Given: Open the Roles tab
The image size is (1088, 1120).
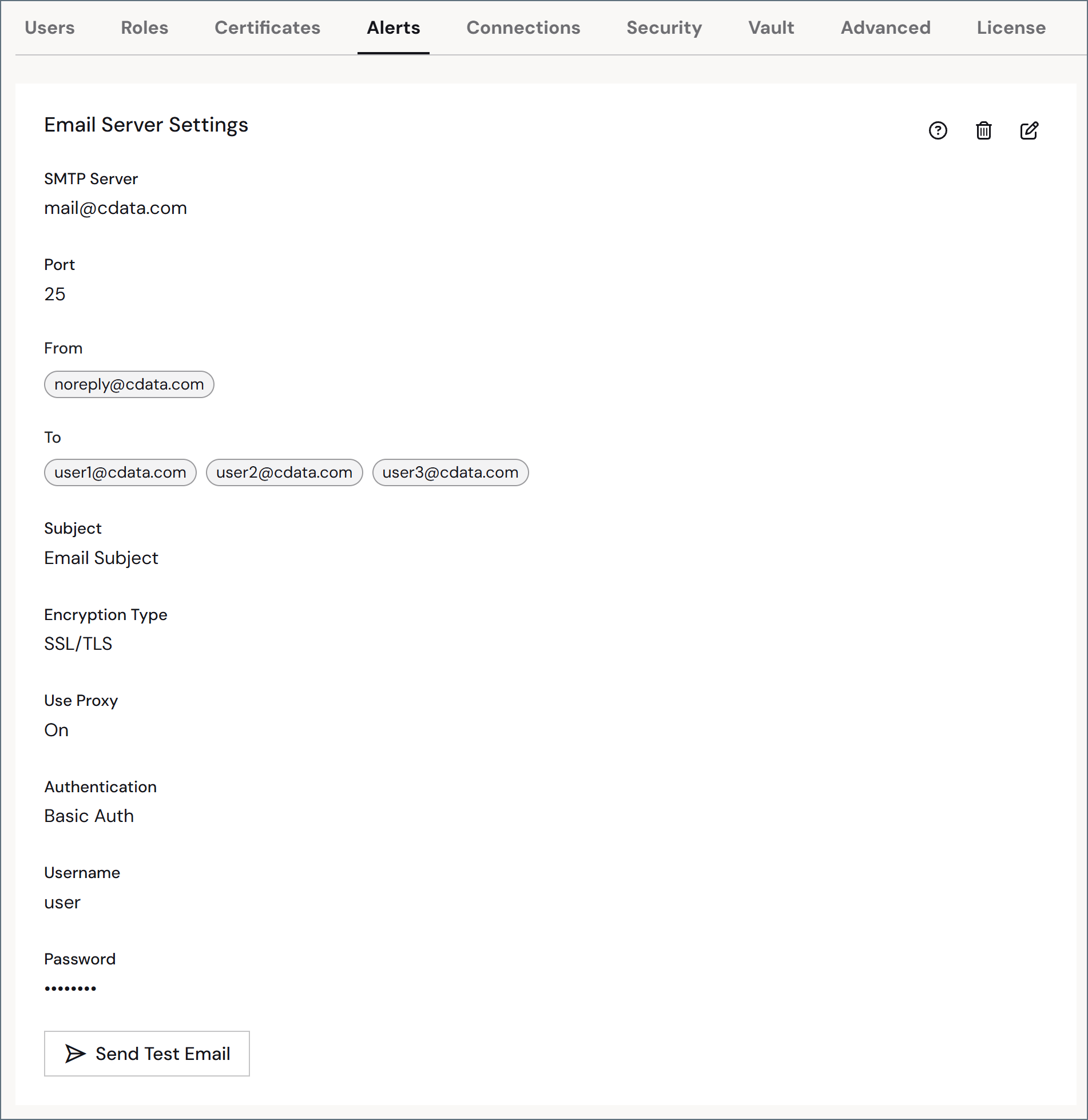Looking at the screenshot, I should (x=145, y=27).
